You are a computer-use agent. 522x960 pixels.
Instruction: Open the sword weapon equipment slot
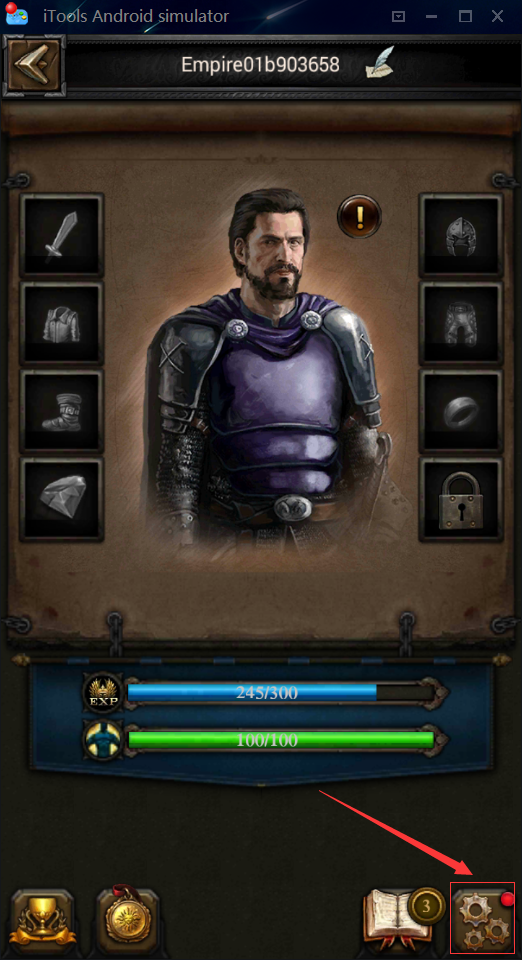pyautogui.click(x=61, y=235)
